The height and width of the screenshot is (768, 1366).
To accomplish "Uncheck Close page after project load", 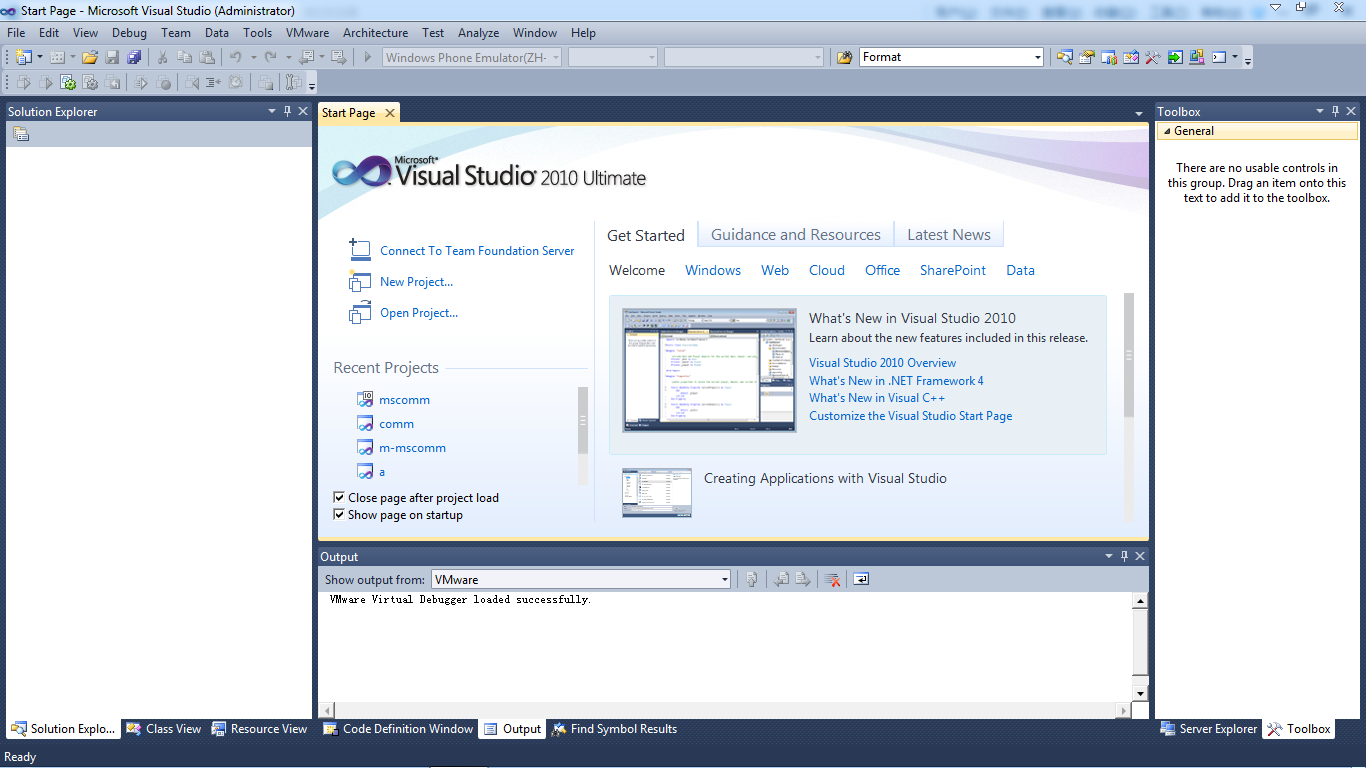I will pyautogui.click(x=339, y=497).
